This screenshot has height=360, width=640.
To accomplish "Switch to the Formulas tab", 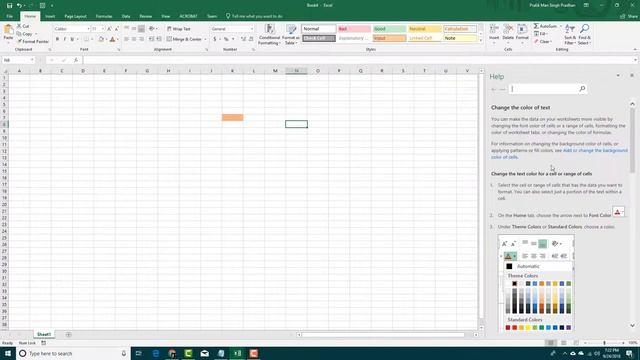I will [x=104, y=16].
